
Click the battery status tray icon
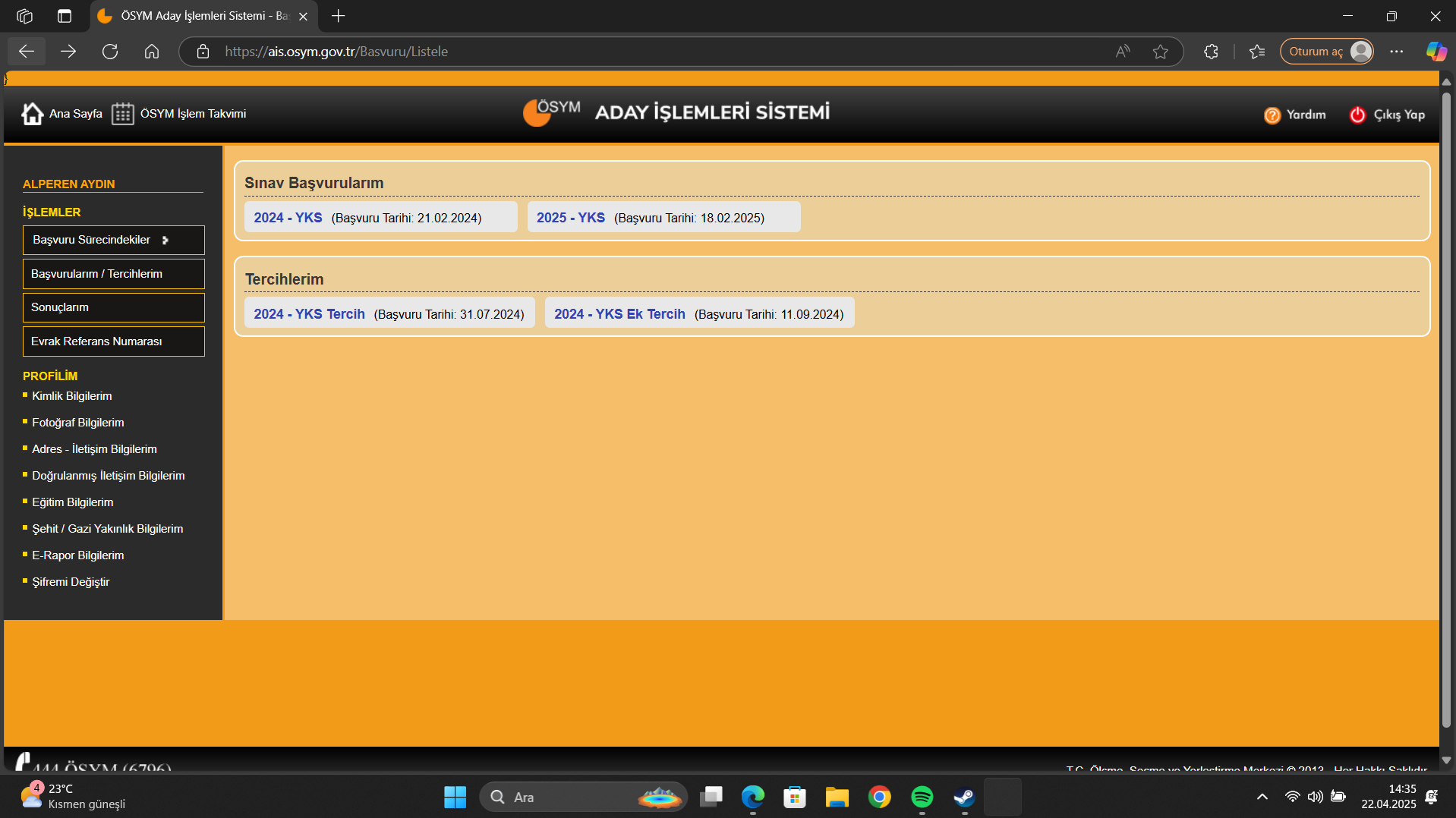coord(1338,797)
